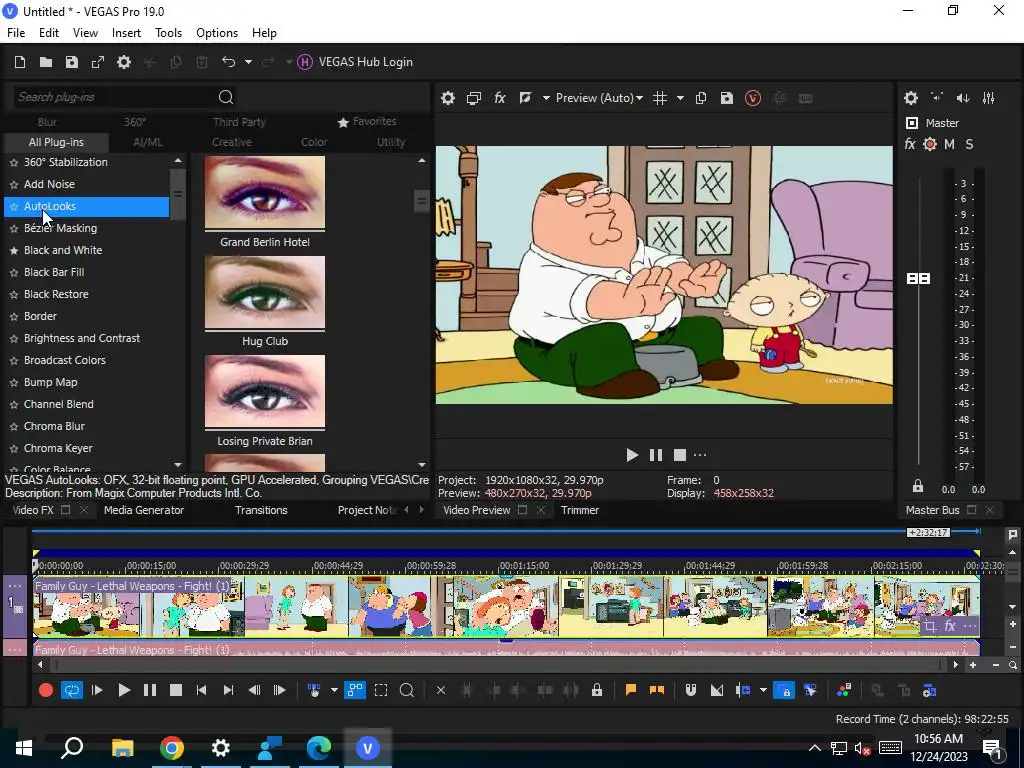Mute the Master bus with M
Screen dimensions: 1024x768
949,144
